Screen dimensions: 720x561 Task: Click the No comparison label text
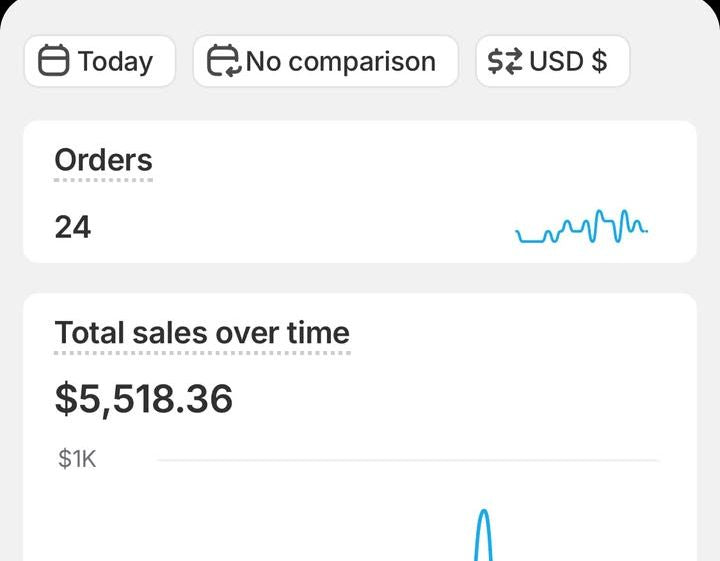pyautogui.click(x=341, y=61)
